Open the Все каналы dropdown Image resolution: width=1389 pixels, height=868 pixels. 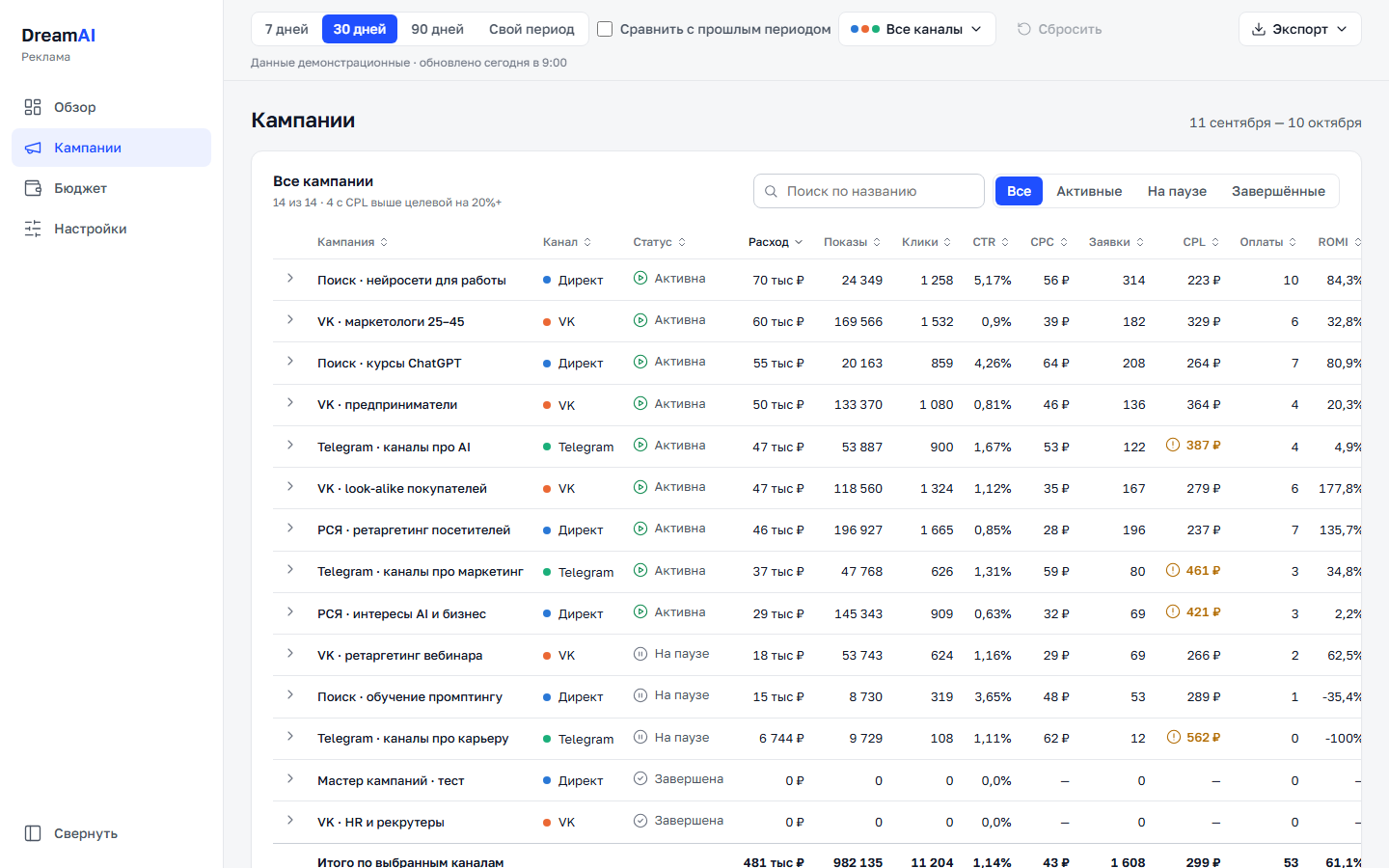pos(916,29)
